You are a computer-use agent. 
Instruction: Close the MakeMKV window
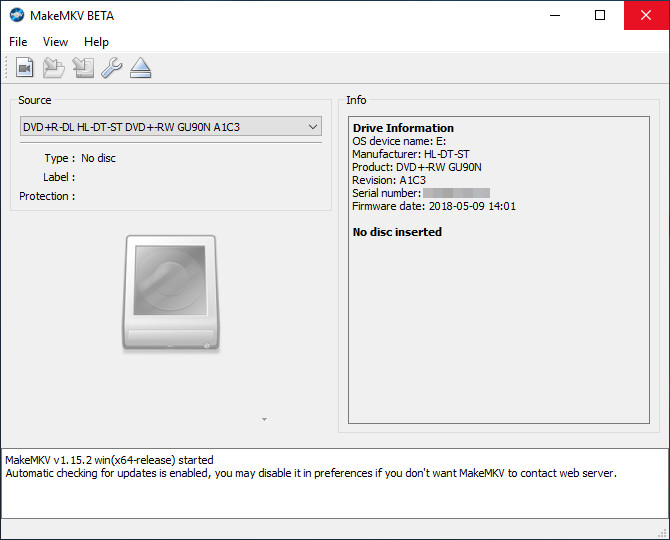tap(645, 15)
